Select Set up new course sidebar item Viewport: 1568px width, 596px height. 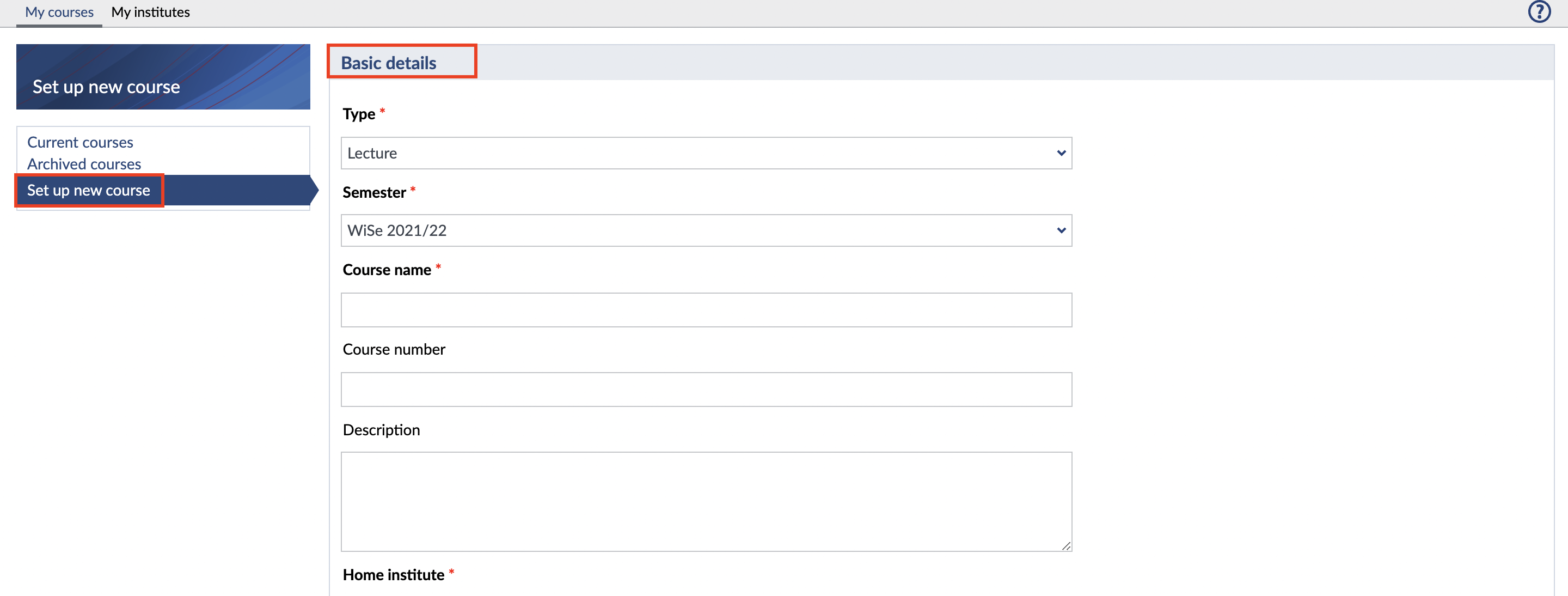(88, 191)
